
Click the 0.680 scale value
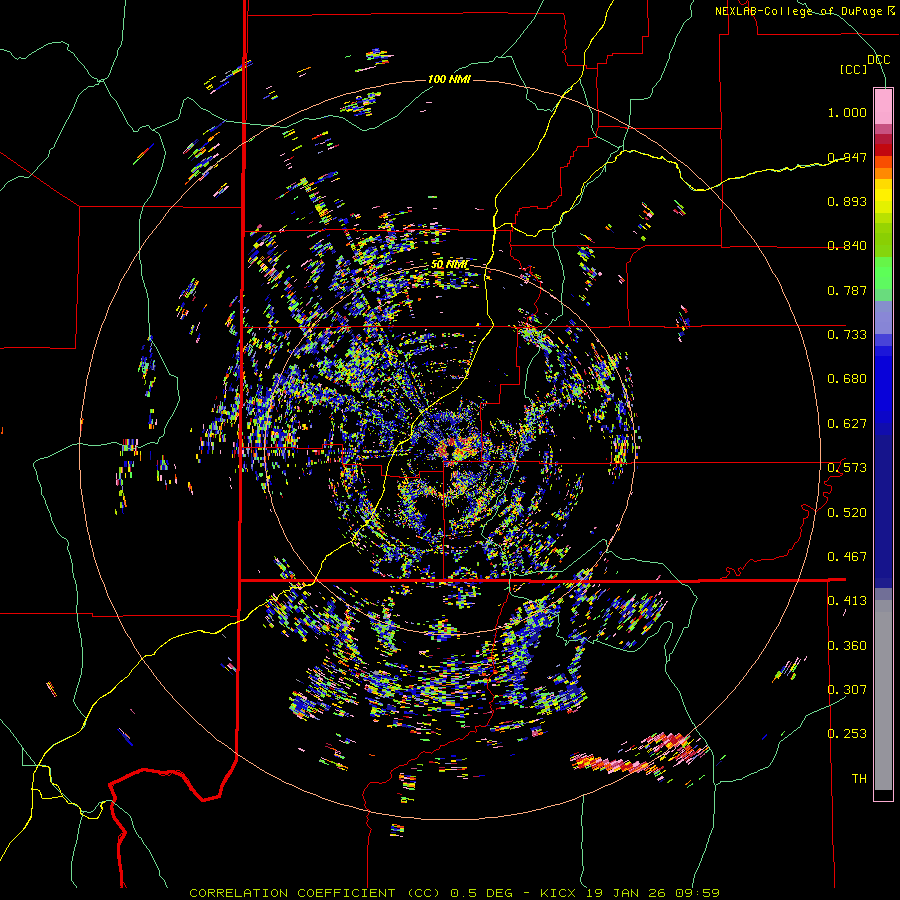(847, 379)
